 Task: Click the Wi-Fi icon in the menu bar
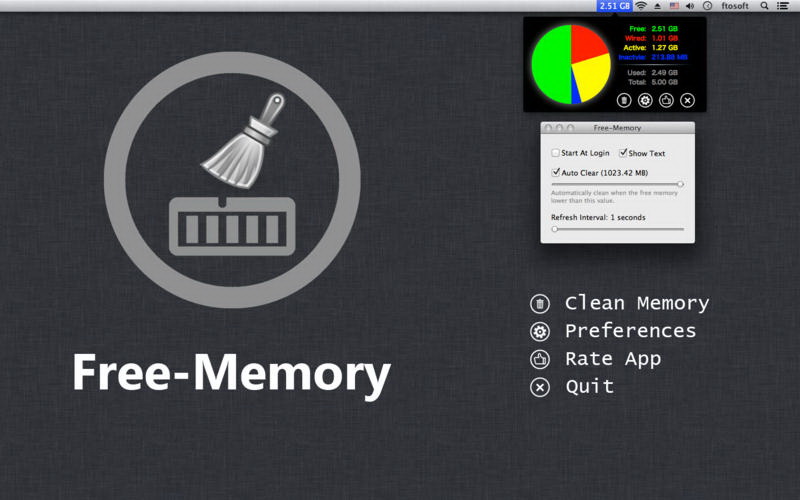(640, 6)
